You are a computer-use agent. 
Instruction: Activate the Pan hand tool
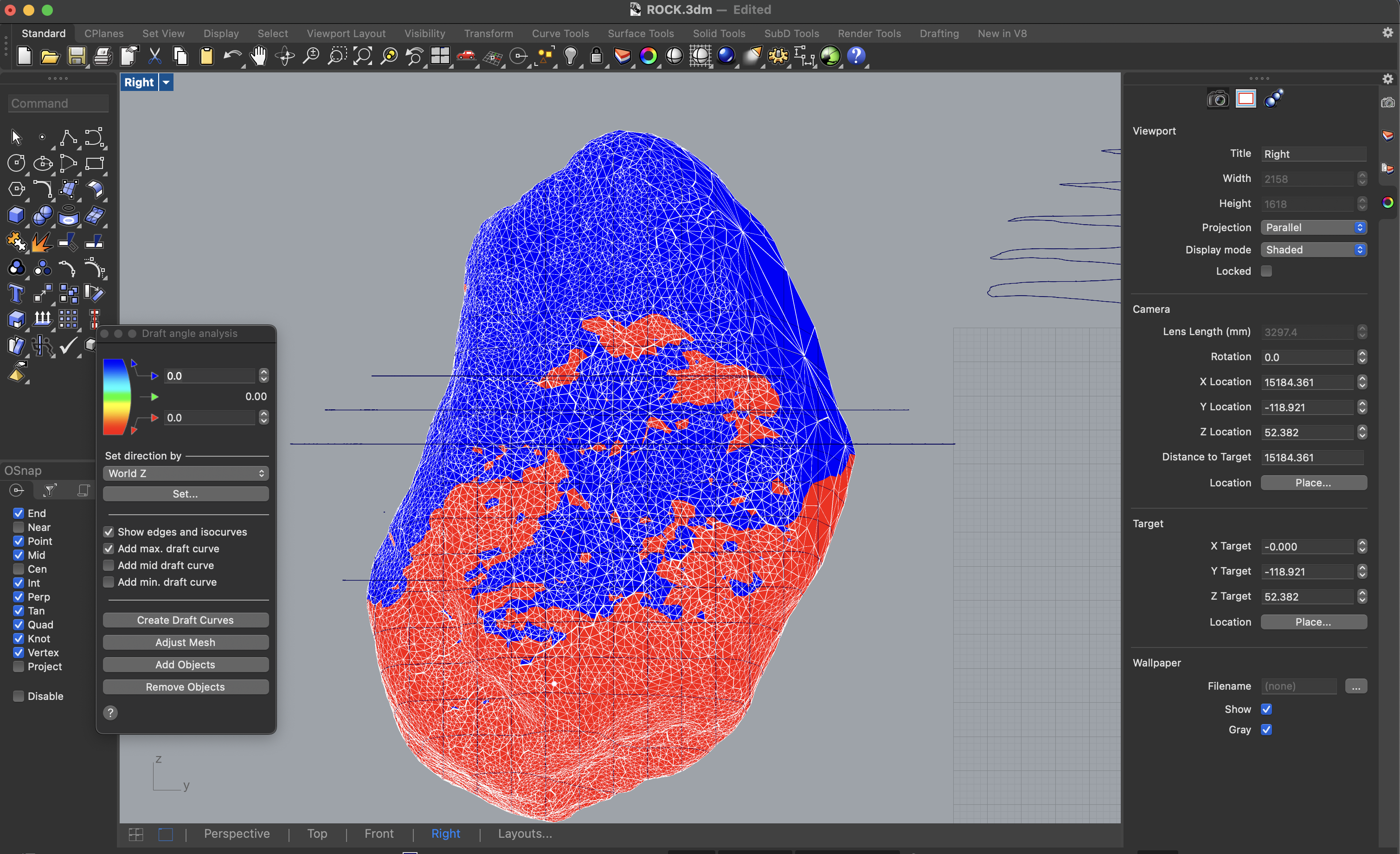258,56
